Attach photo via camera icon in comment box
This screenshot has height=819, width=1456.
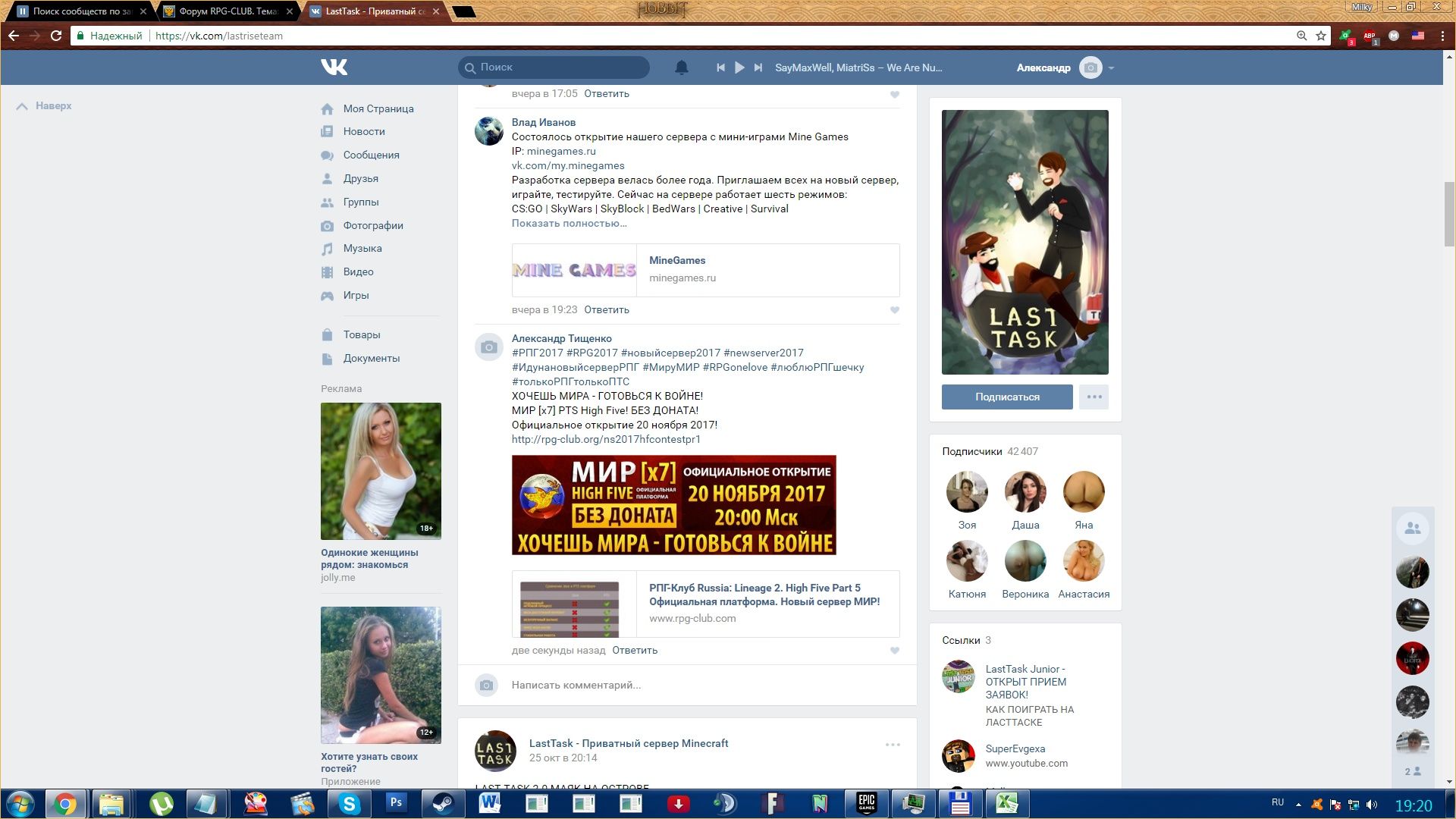click(x=487, y=686)
